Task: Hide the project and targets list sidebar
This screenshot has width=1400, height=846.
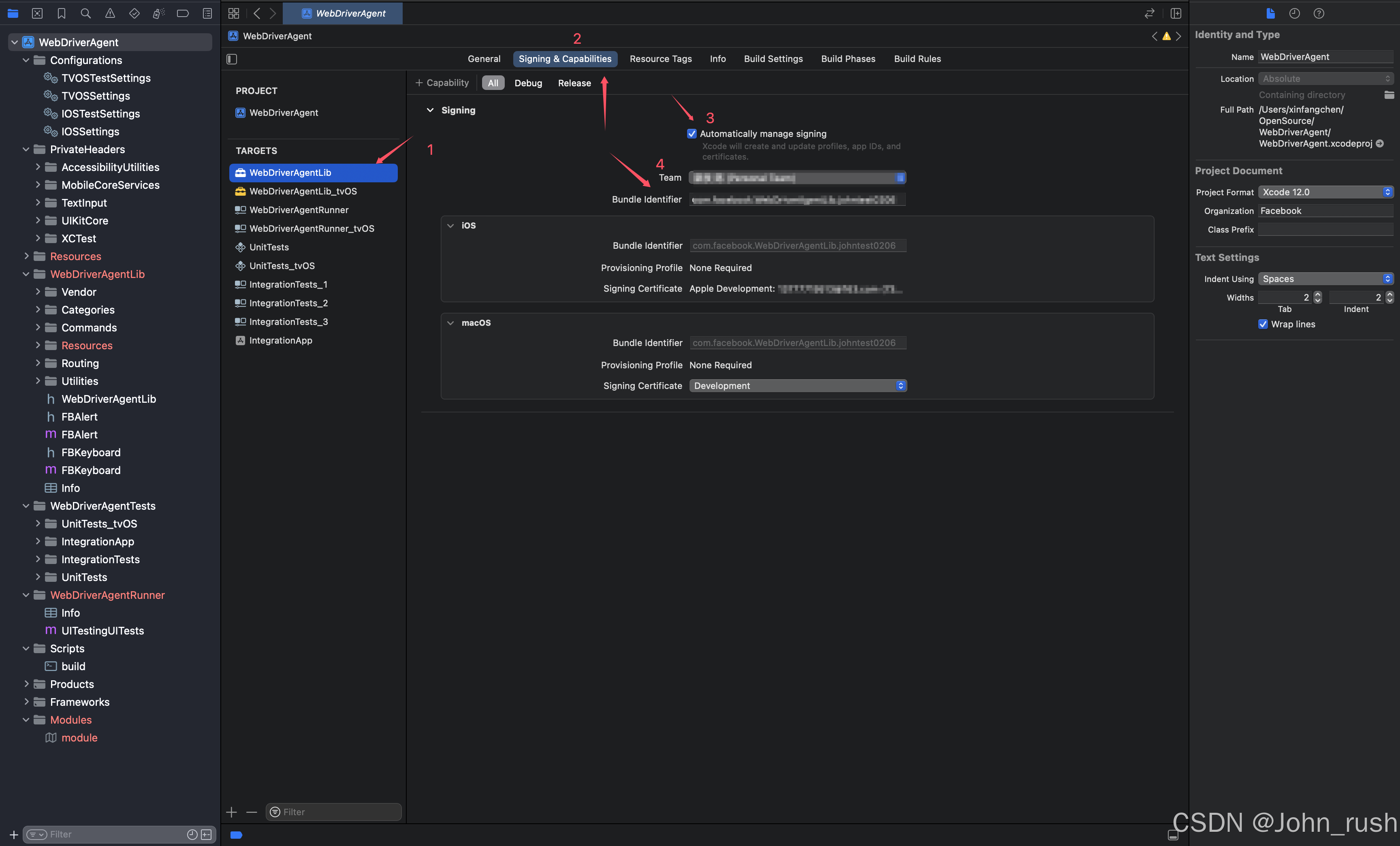Action: click(x=232, y=59)
